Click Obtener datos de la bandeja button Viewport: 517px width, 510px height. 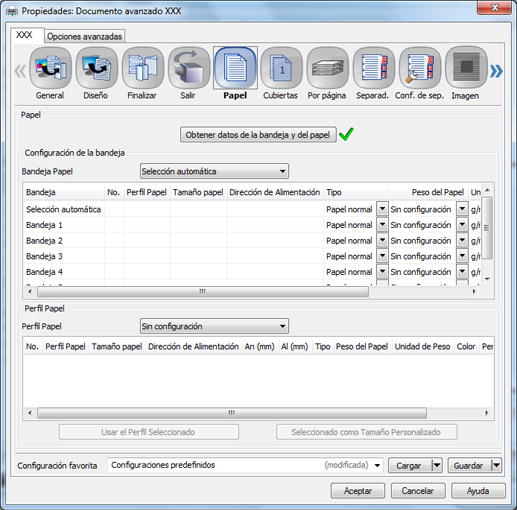click(x=258, y=135)
